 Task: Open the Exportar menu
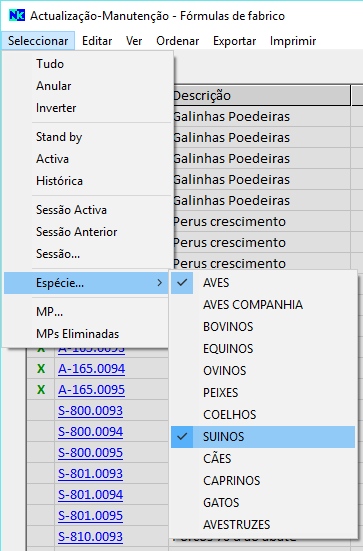coord(234,41)
